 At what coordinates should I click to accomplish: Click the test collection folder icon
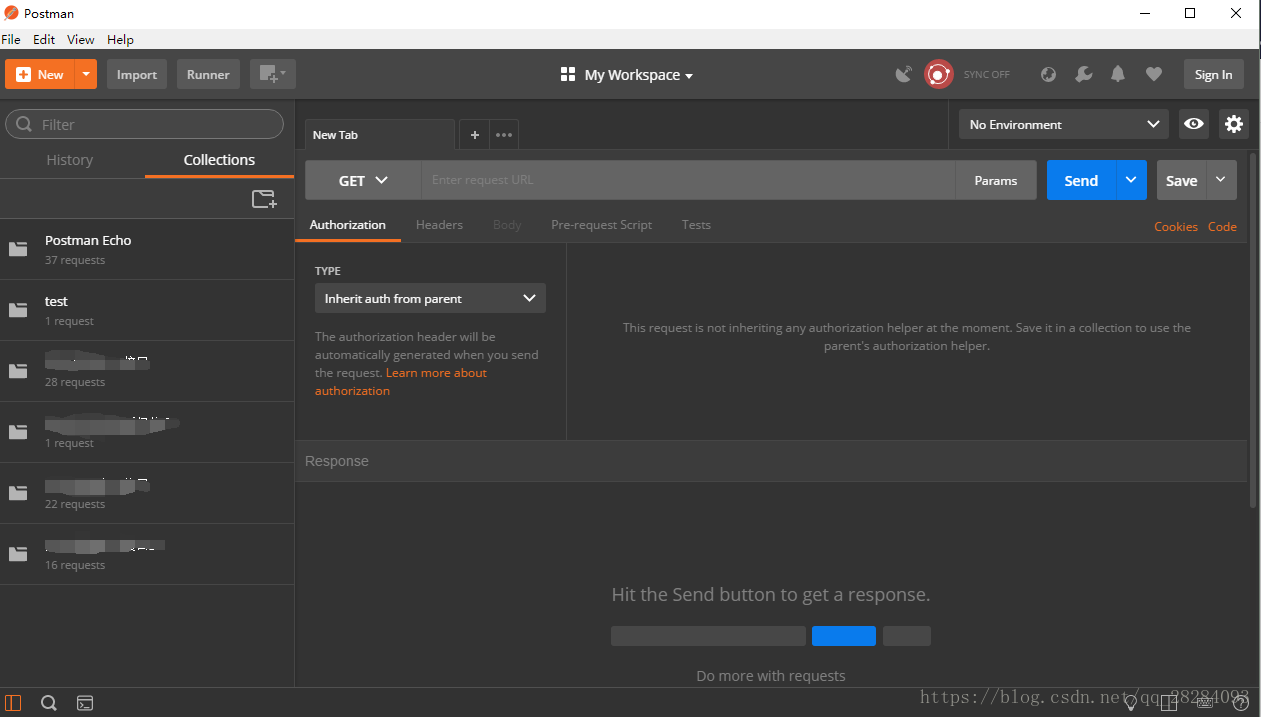pyautogui.click(x=18, y=310)
